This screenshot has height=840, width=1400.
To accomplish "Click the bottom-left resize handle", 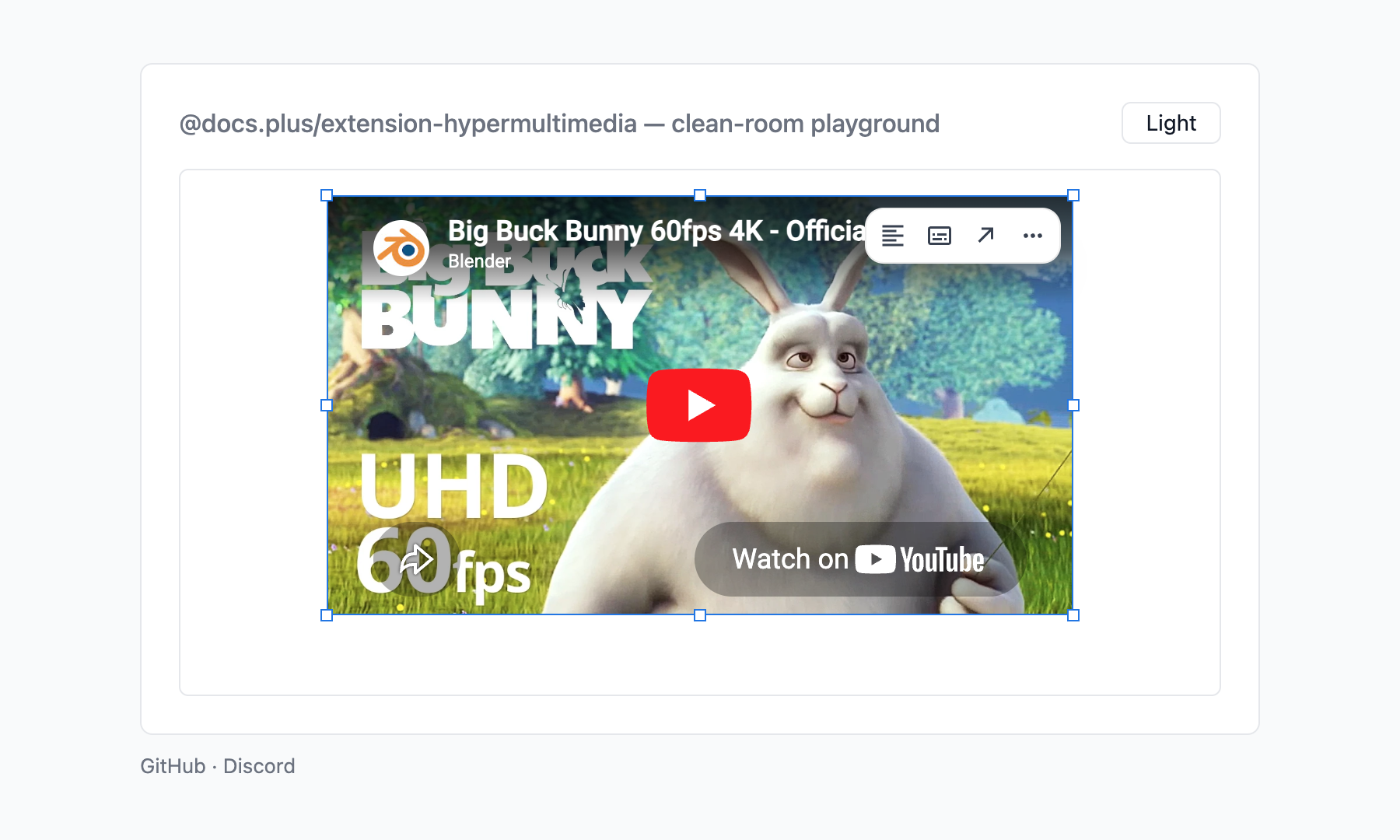I will pyautogui.click(x=327, y=615).
